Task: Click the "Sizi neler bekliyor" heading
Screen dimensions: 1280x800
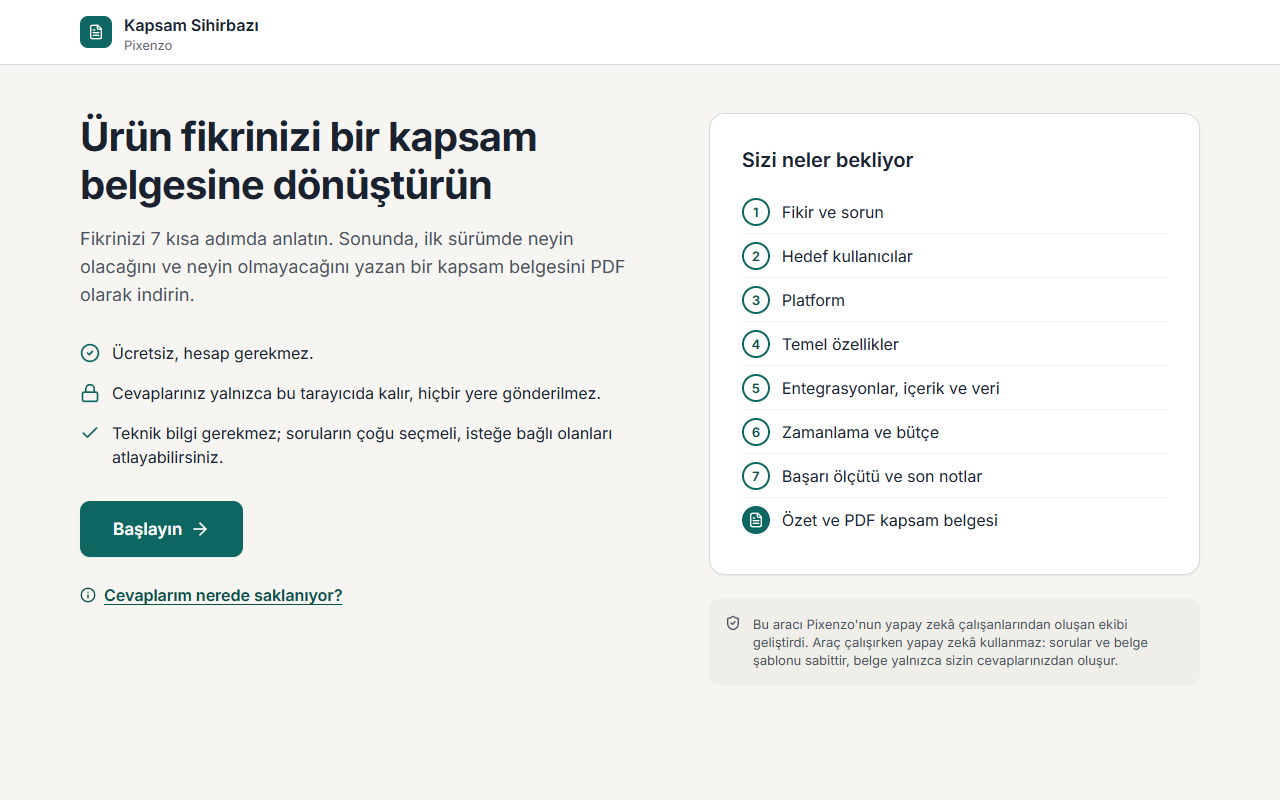Action: coord(827,160)
